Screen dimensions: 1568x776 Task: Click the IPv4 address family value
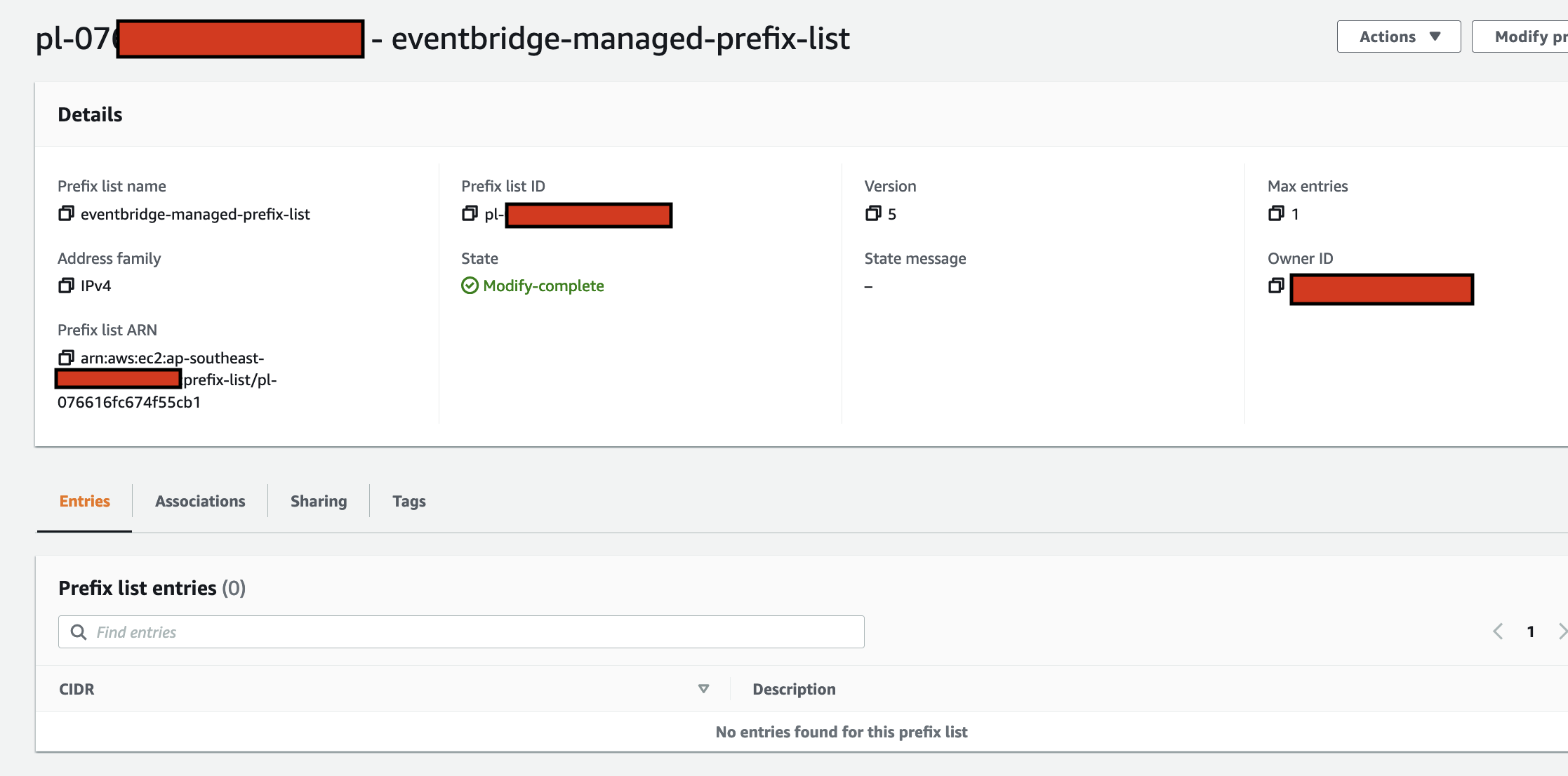95,286
